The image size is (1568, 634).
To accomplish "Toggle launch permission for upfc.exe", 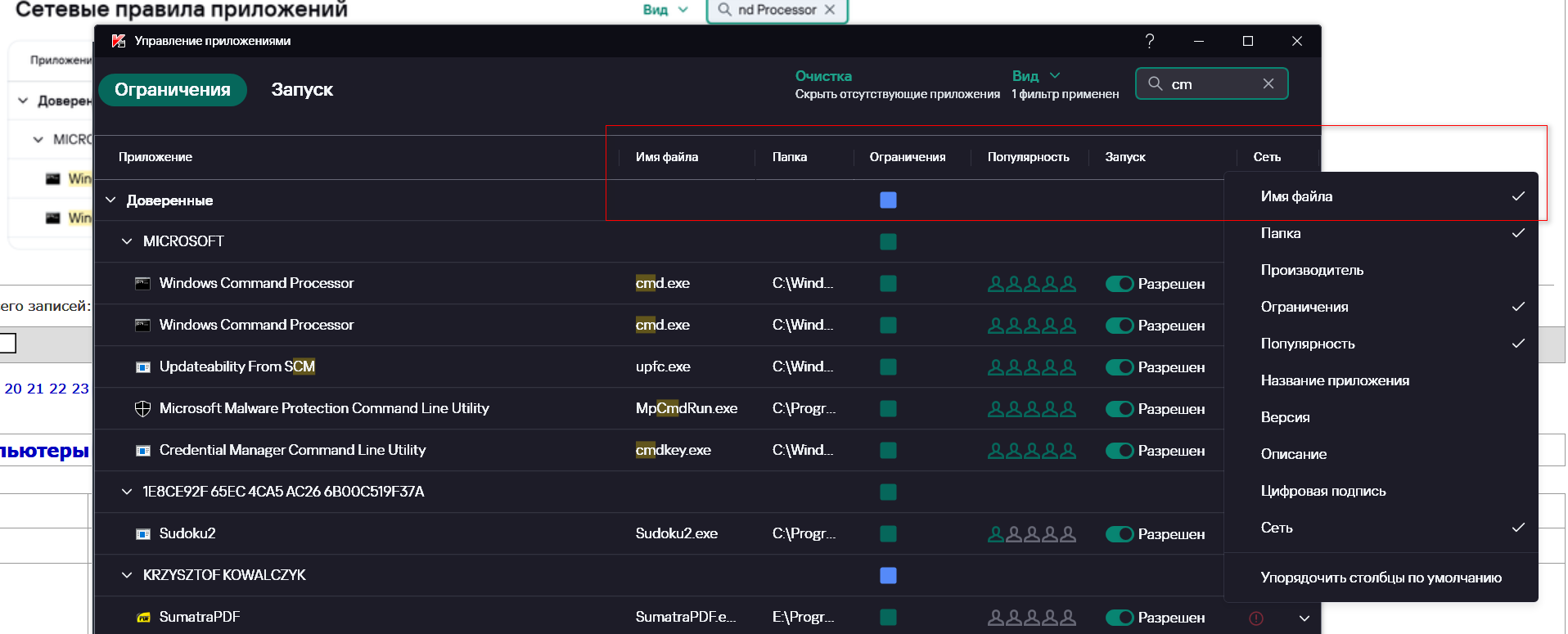I will point(1120,367).
